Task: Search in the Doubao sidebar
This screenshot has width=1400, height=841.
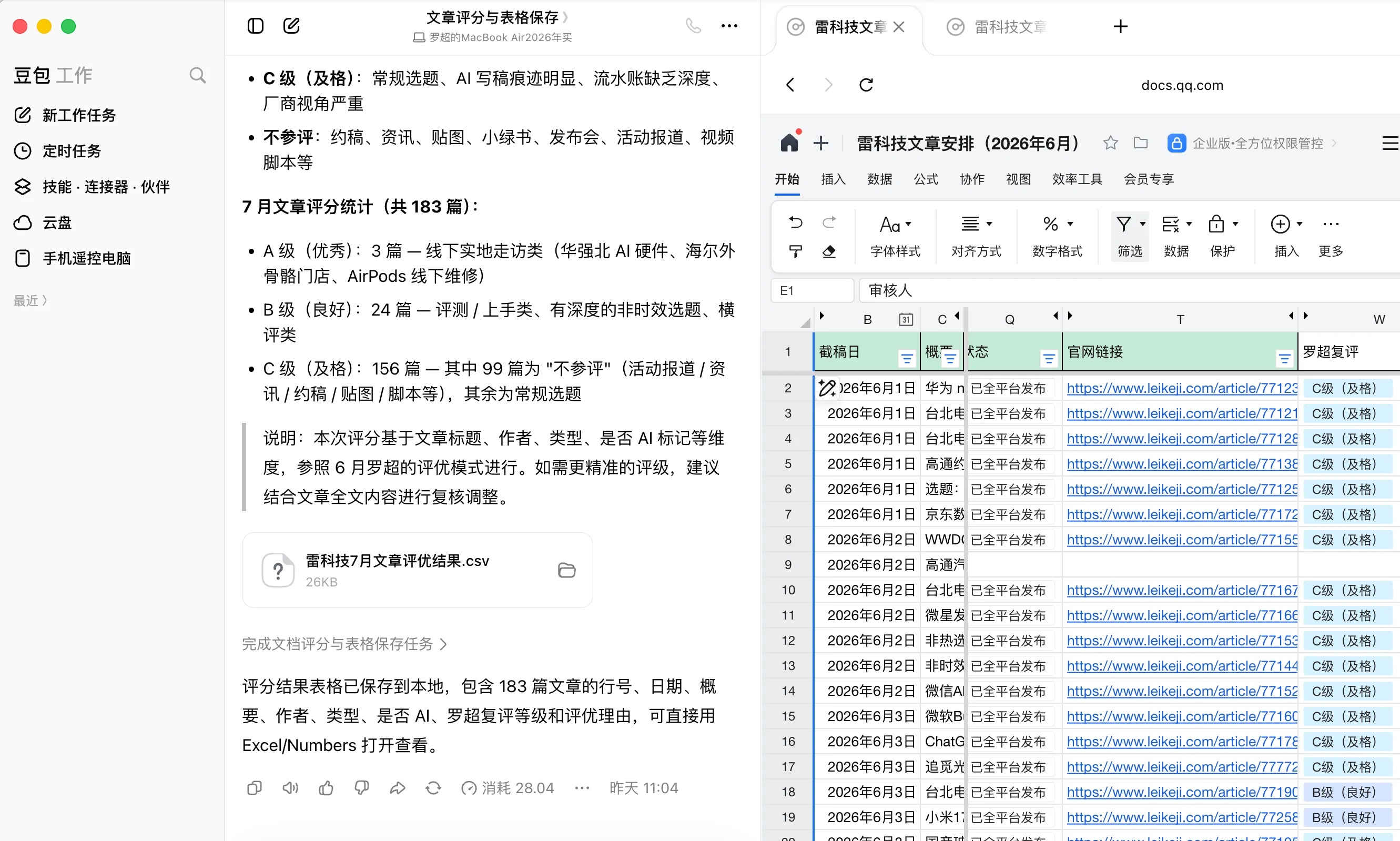Action: tap(197, 75)
